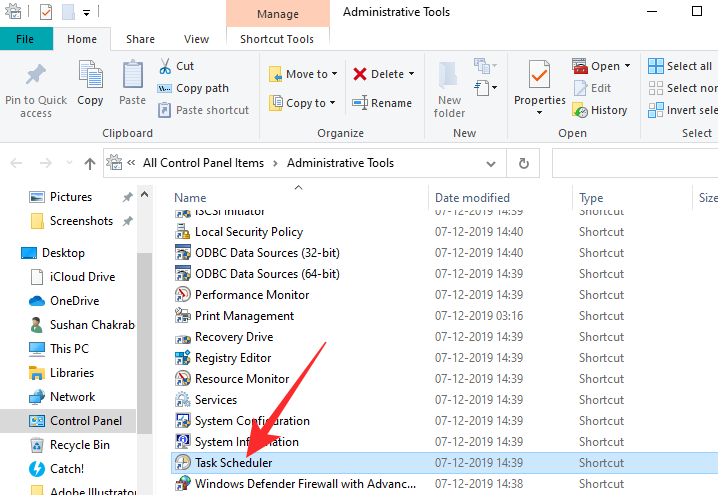Click the History icon in Open group

pos(581,110)
